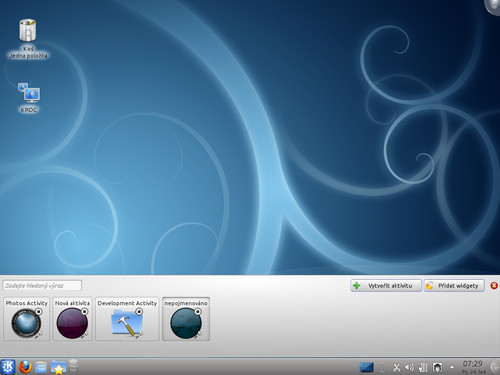500x375 pixels.
Task: Open the desktop toolbox cashew in top-right corner
Action: [493, 6]
